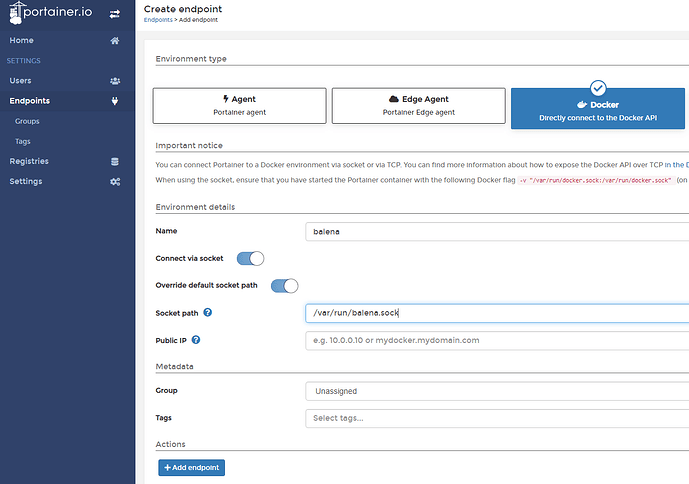Click the Settings gears icon
The image size is (689, 484).
pos(115,182)
